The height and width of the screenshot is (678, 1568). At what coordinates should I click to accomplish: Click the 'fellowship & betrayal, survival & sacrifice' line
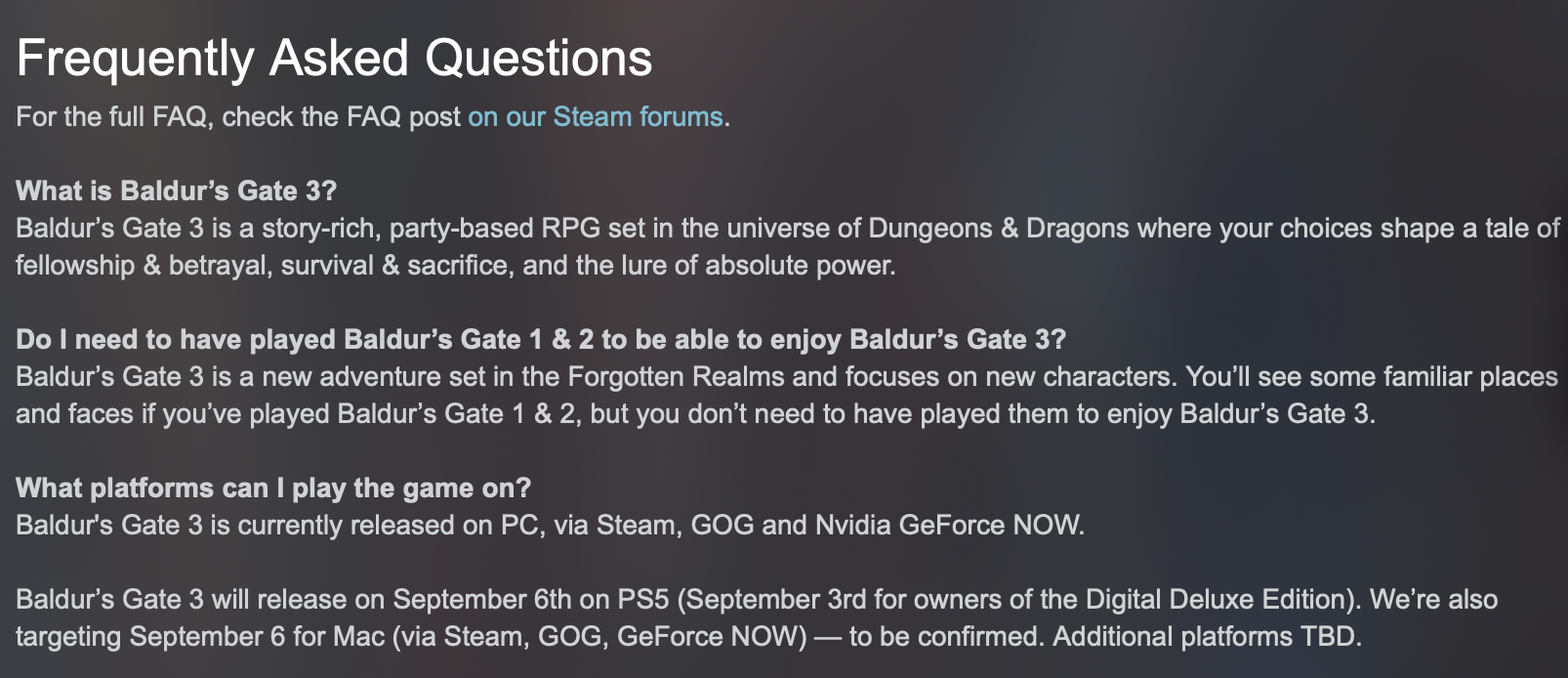[455, 266]
